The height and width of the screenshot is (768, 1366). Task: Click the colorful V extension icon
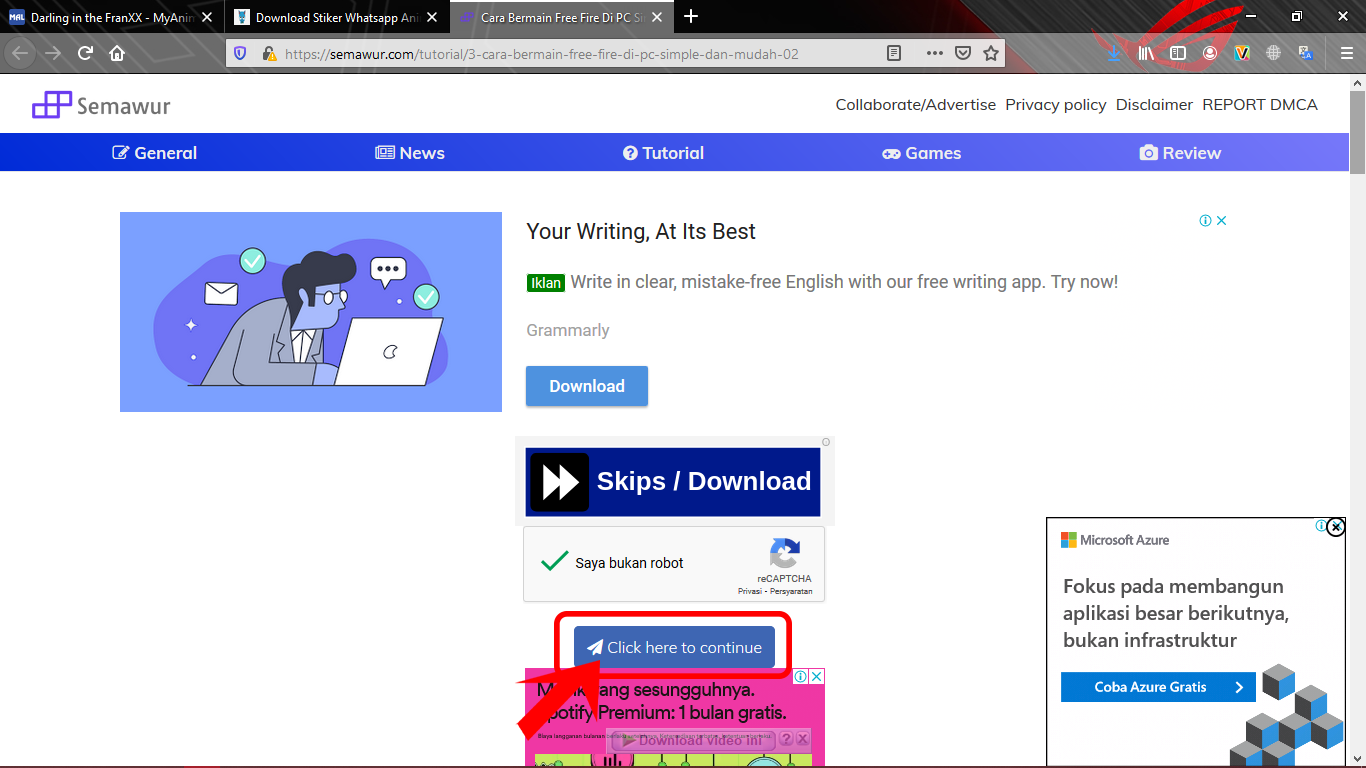[x=1242, y=53]
